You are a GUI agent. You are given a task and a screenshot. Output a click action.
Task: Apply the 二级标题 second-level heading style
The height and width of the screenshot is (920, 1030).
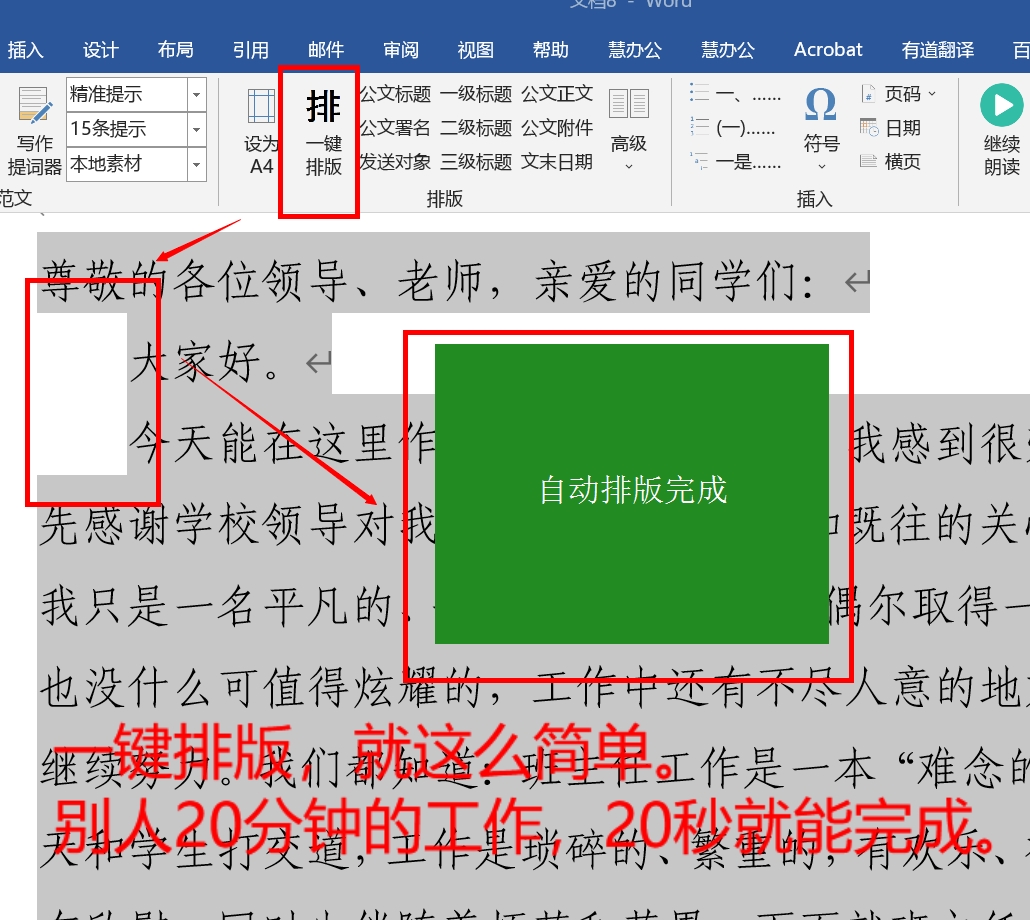pyautogui.click(x=477, y=129)
